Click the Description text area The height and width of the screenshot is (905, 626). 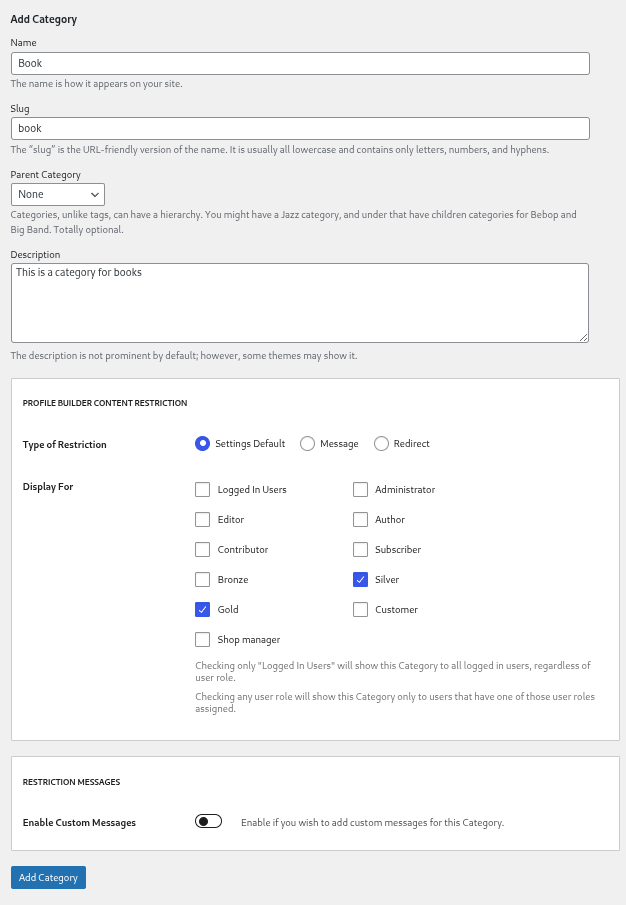tap(300, 300)
